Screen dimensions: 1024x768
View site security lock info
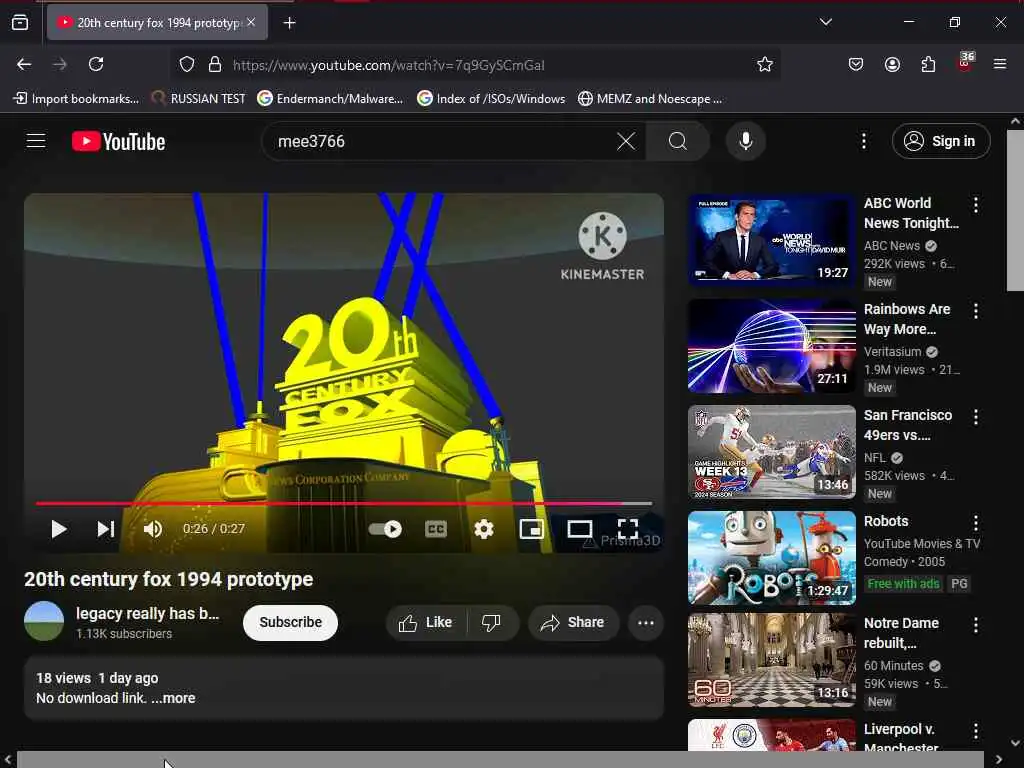[x=215, y=65]
